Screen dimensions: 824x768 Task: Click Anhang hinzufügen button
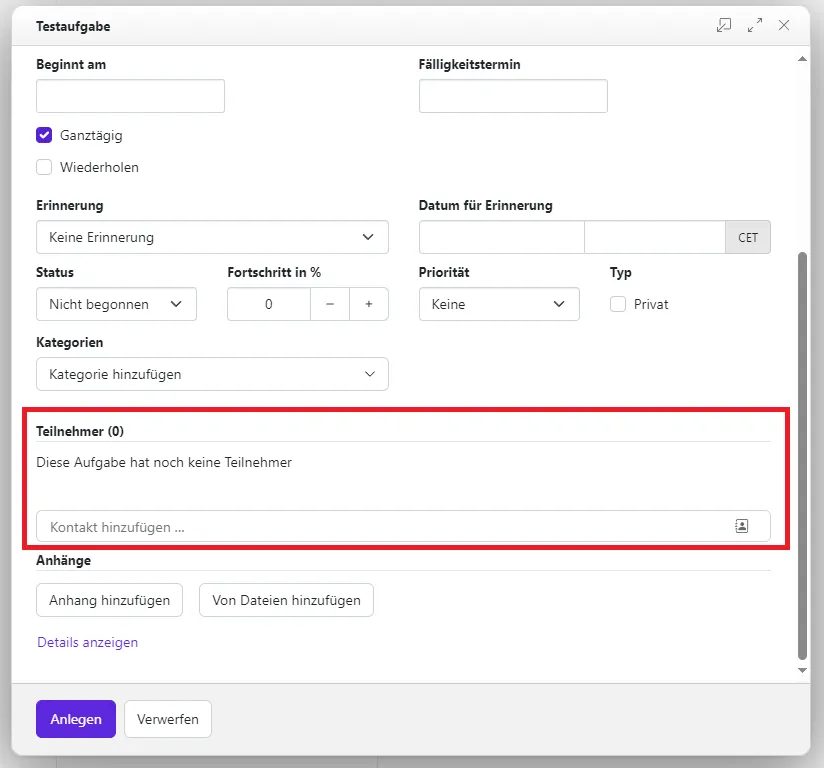click(x=110, y=600)
